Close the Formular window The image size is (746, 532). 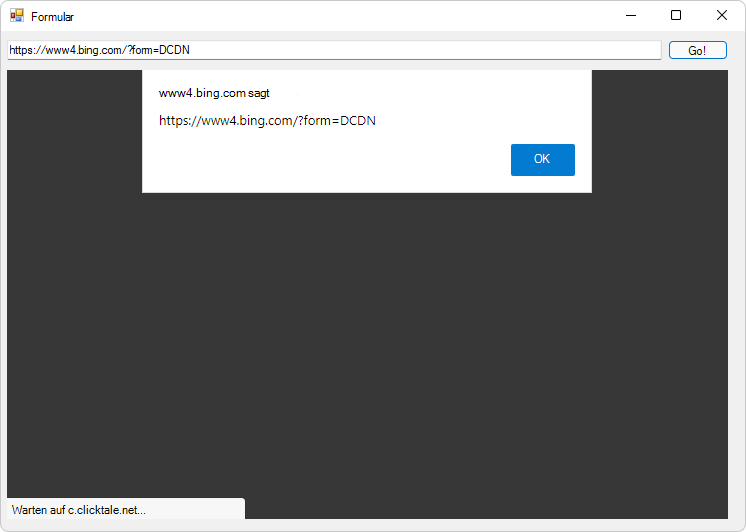[x=721, y=16]
